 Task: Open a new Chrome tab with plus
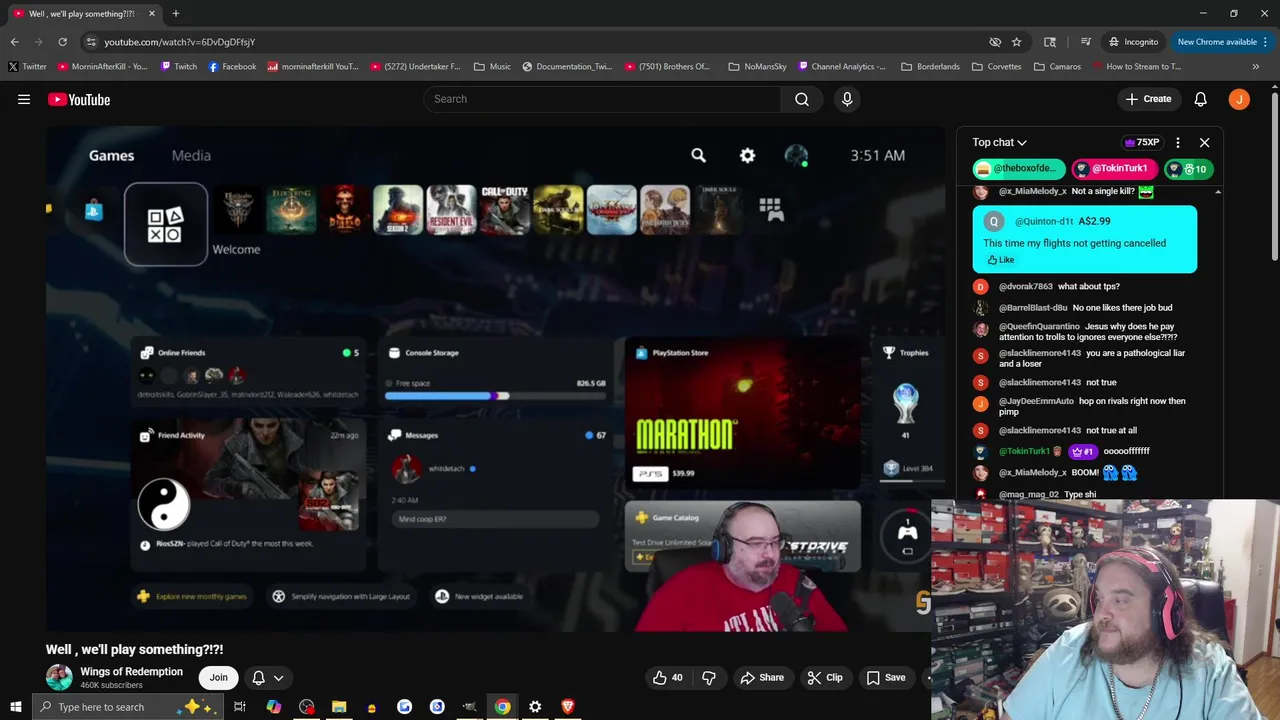coord(175,13)
